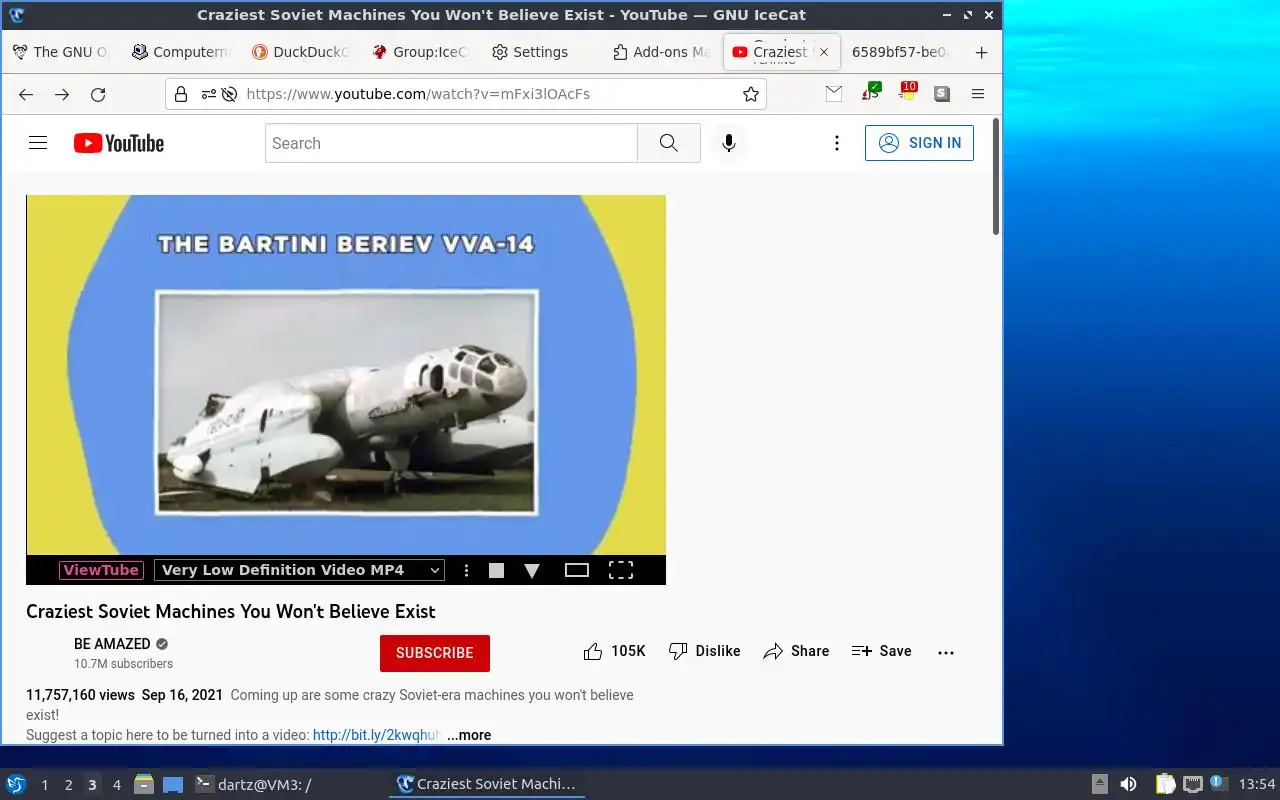Click the ViewTube logo in the player bar
This screenshot has height=800, width=1280.
point(101,570)
